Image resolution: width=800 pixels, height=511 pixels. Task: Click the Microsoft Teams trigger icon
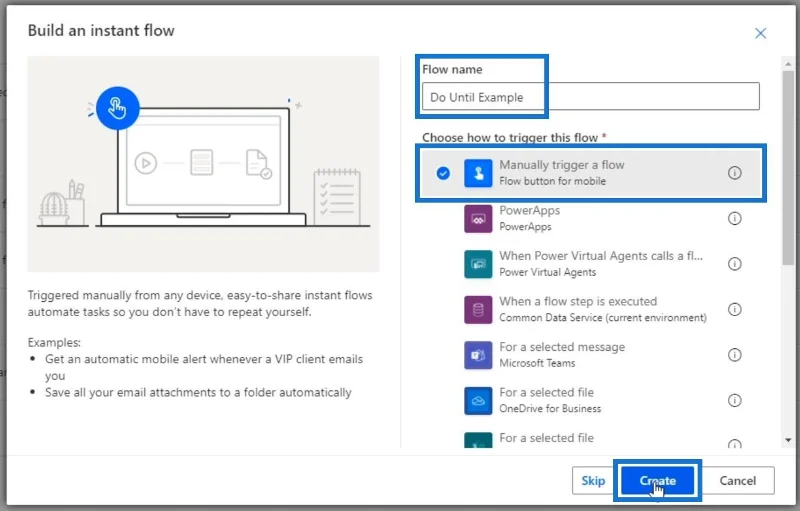[x=478, y=355]
